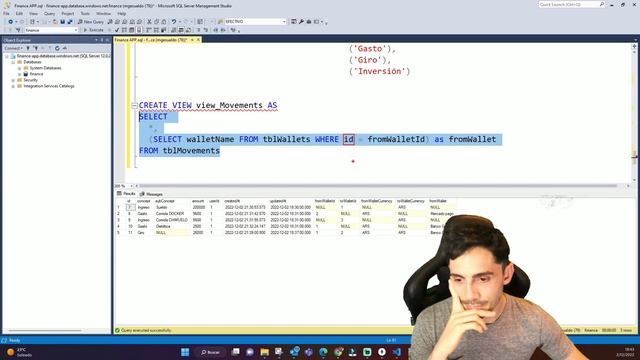Toggle Include Actual Execution Plan
640x360 pixels.
[149, 30]
